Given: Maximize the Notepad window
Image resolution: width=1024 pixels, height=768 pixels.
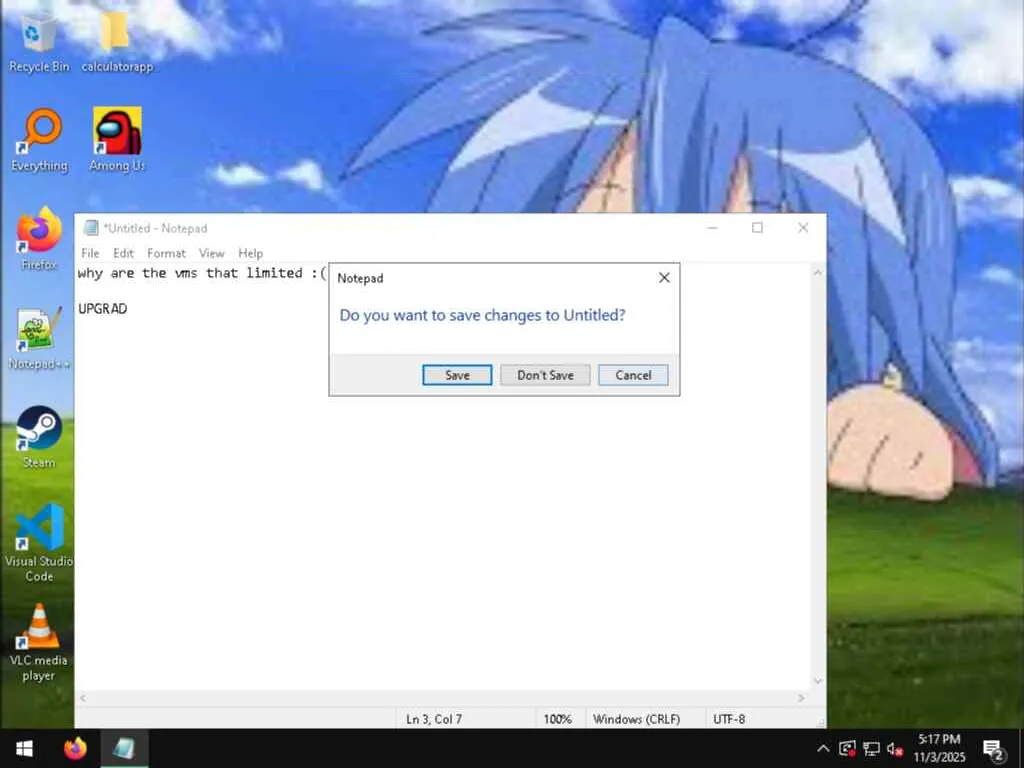Looking at the screenshot, I should click(x=758, y=227).
